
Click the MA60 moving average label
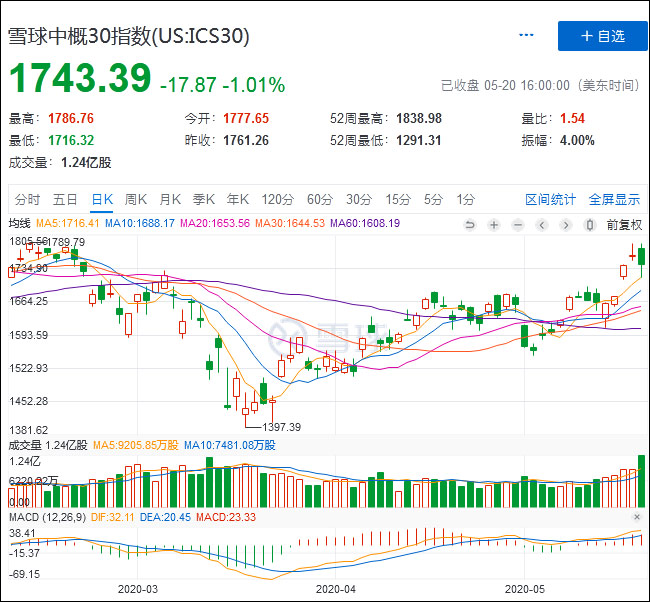364,223
